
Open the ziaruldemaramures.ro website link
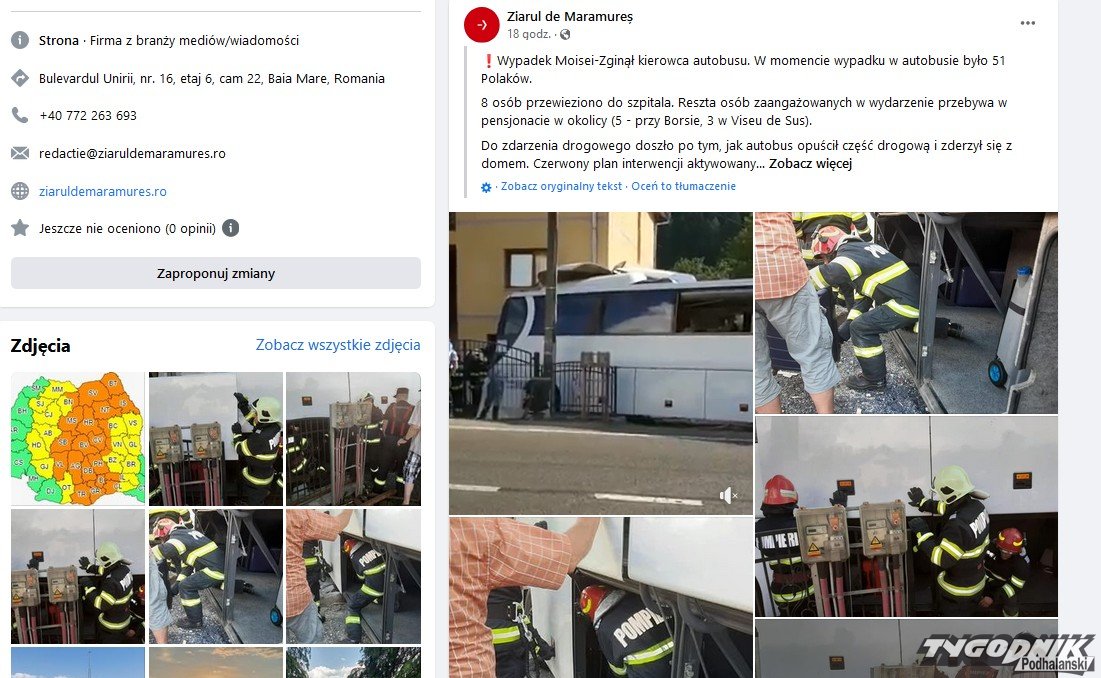[x=103, y=191]
